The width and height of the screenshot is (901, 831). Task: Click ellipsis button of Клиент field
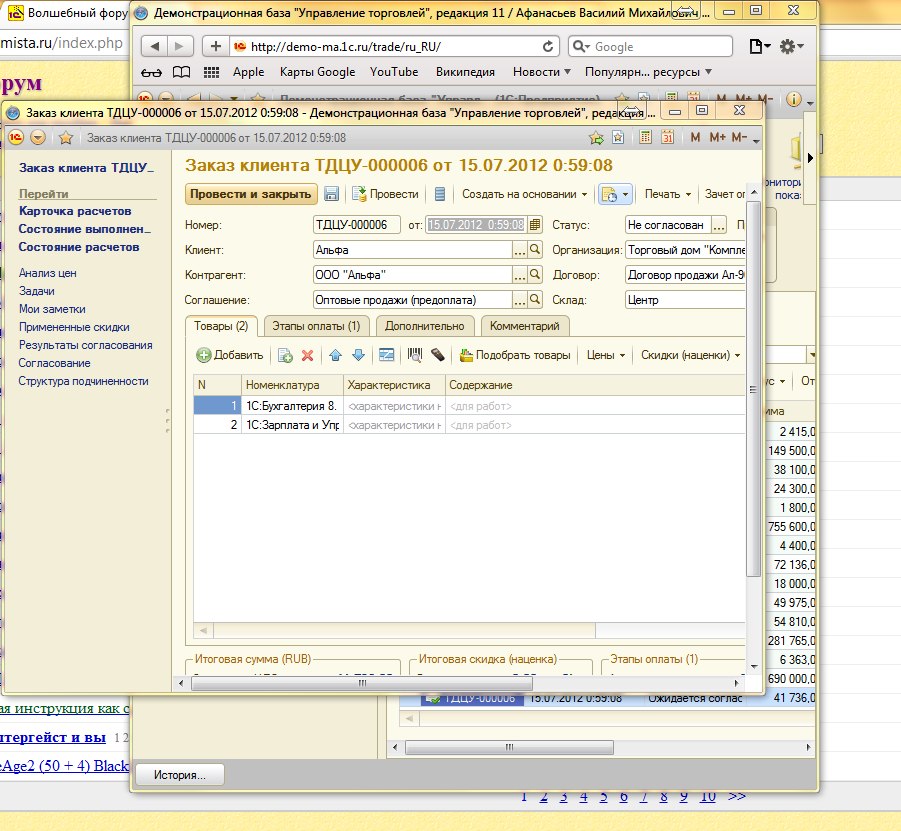pyautogui.click(x=519, y=250)
